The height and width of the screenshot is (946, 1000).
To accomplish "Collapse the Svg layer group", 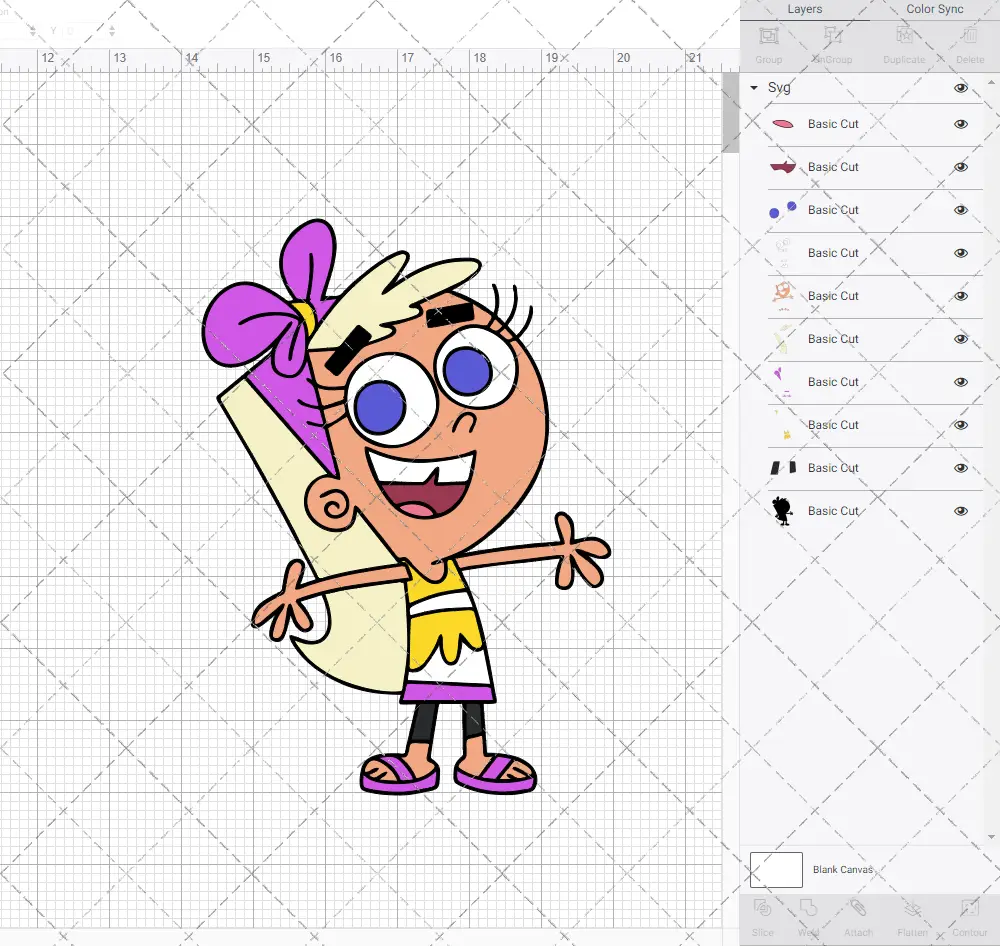I will (x=754, y=87).
